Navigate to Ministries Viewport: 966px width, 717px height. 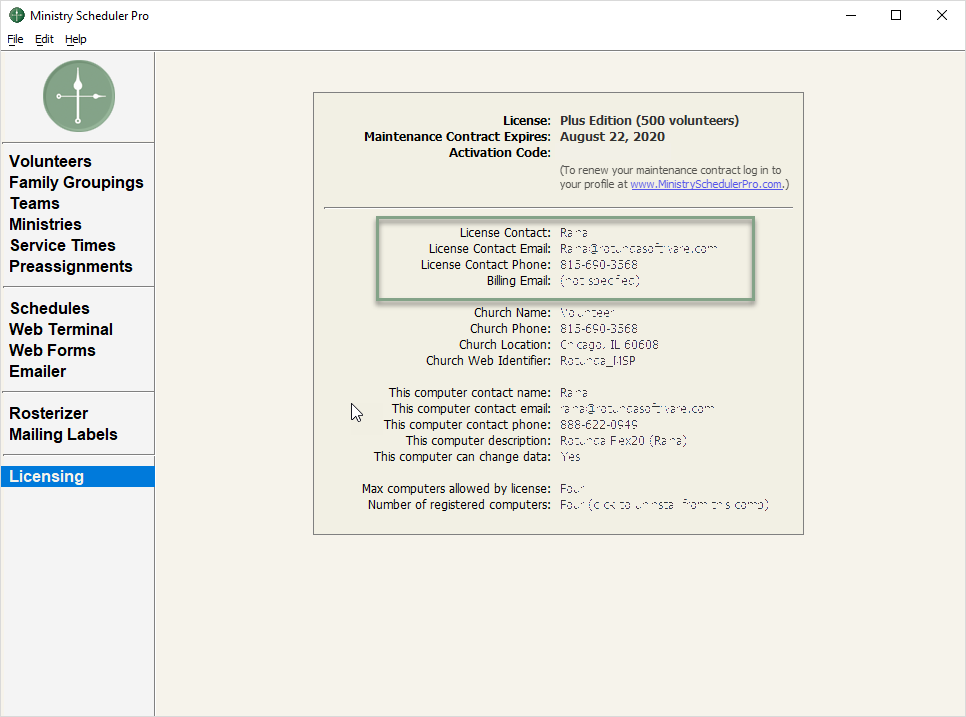[x=45, y=224]
